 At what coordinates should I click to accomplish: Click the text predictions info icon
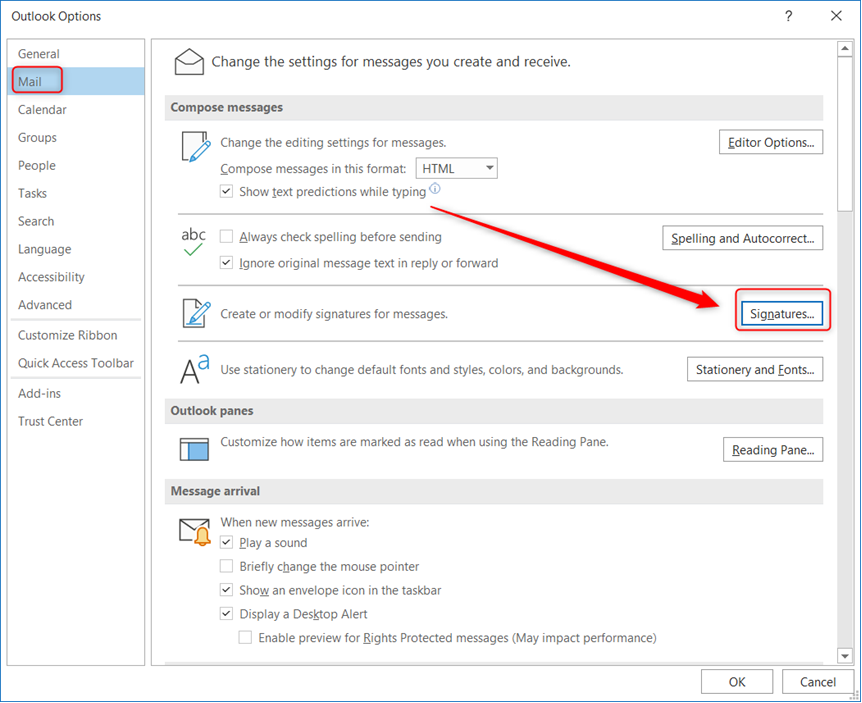(x=435, y=189)
